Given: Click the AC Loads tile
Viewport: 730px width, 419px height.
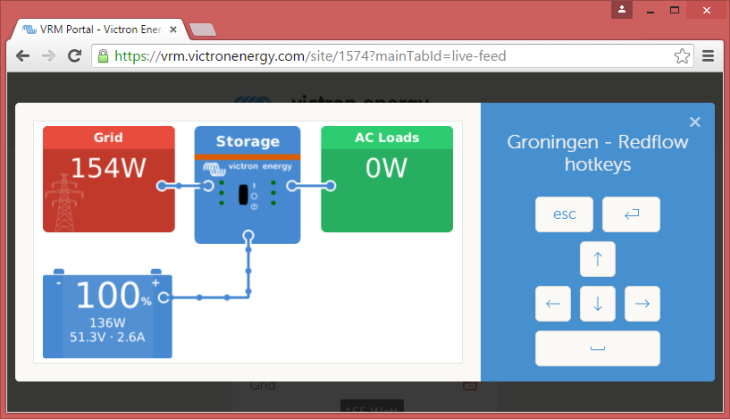Looking at the screenshot, I should point(386,179).
